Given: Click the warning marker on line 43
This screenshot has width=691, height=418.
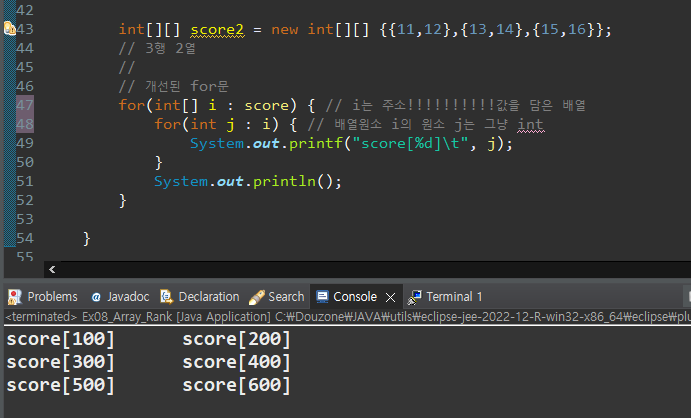Looking at the screenshot, I should click(x=9, y=29).
